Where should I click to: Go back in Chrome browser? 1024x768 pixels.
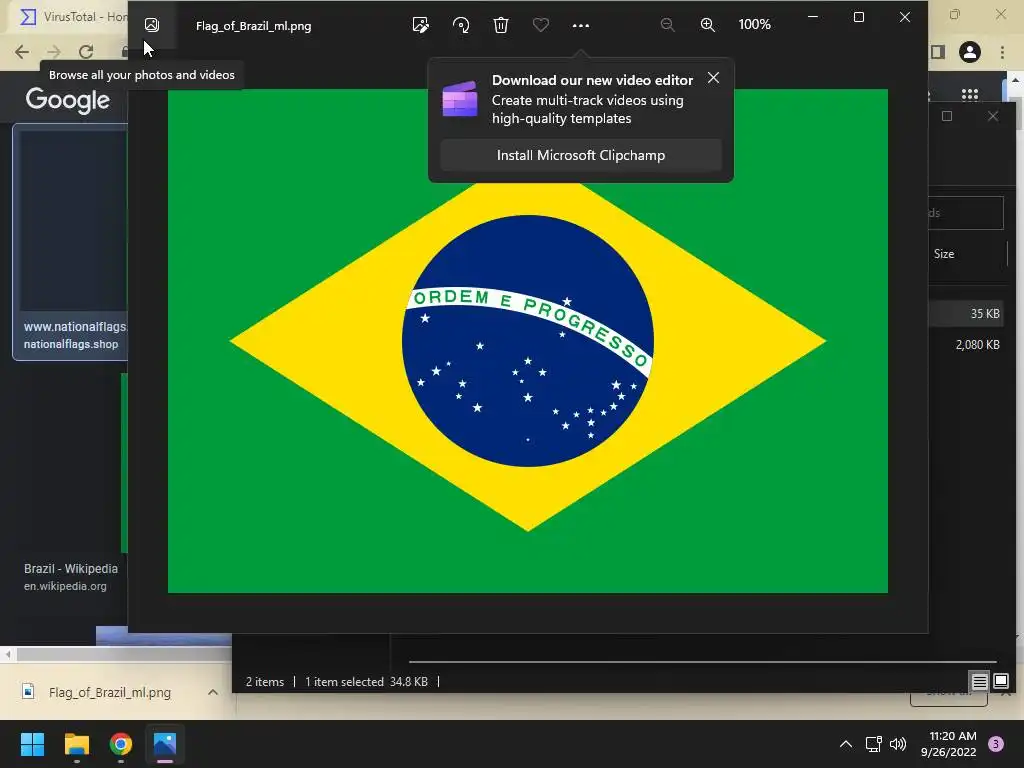point(22,52)
